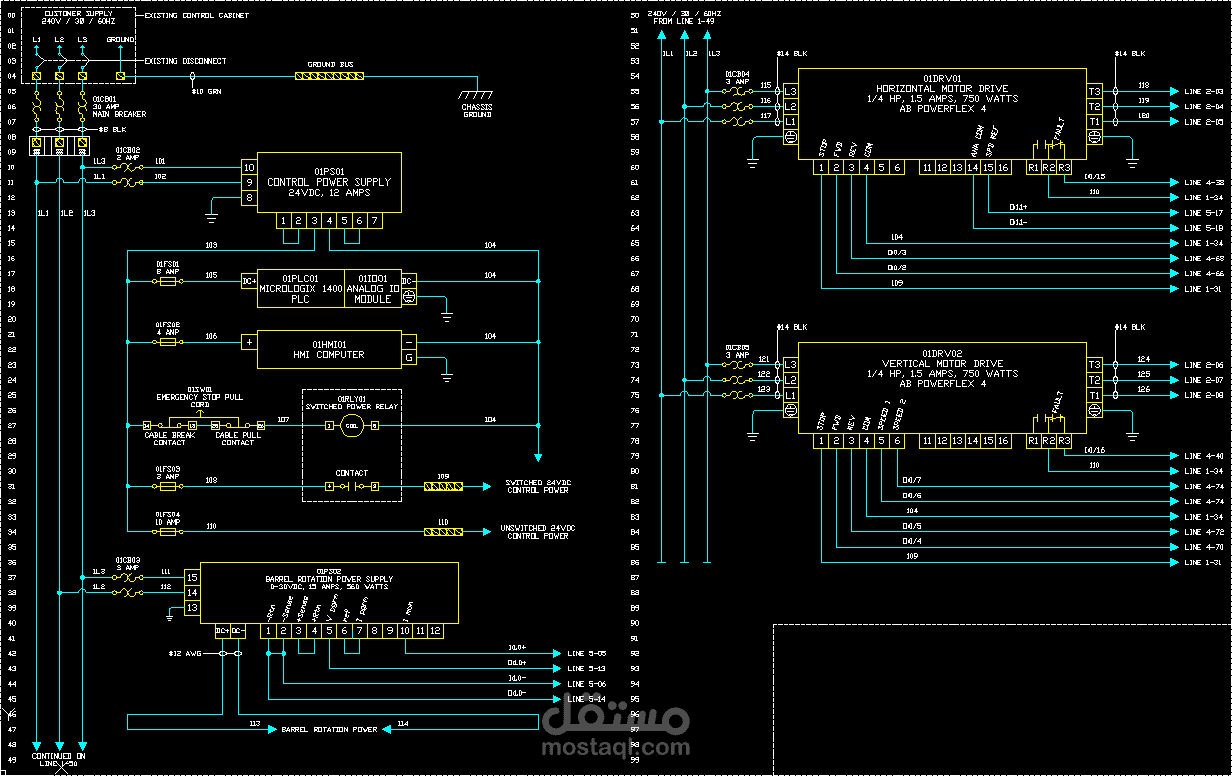Click the 'CABLE PULL CONTACT' label
1232x776 pixels.
click(x=237, y=439)
